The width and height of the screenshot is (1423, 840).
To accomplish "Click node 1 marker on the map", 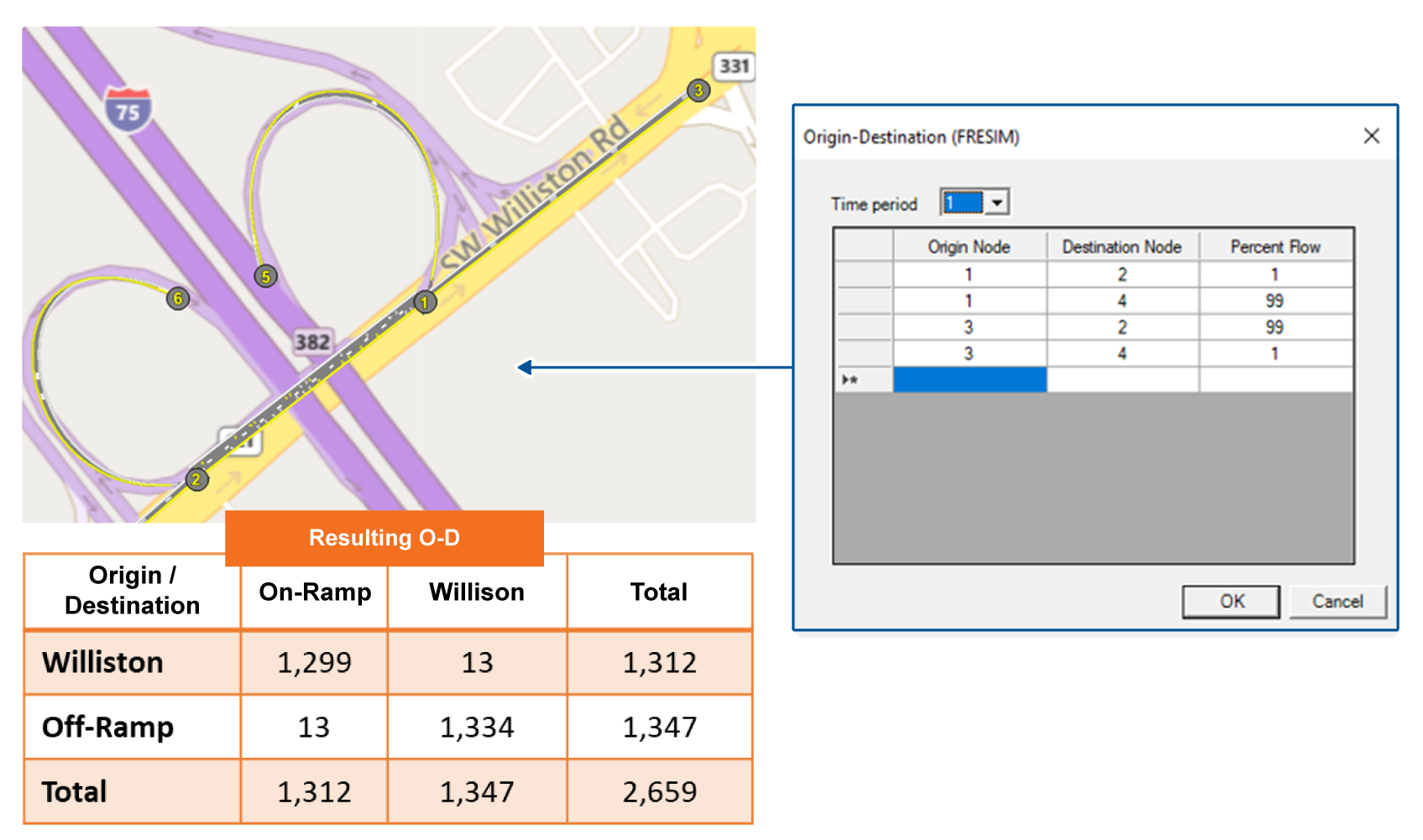I will tap(426, 302).
